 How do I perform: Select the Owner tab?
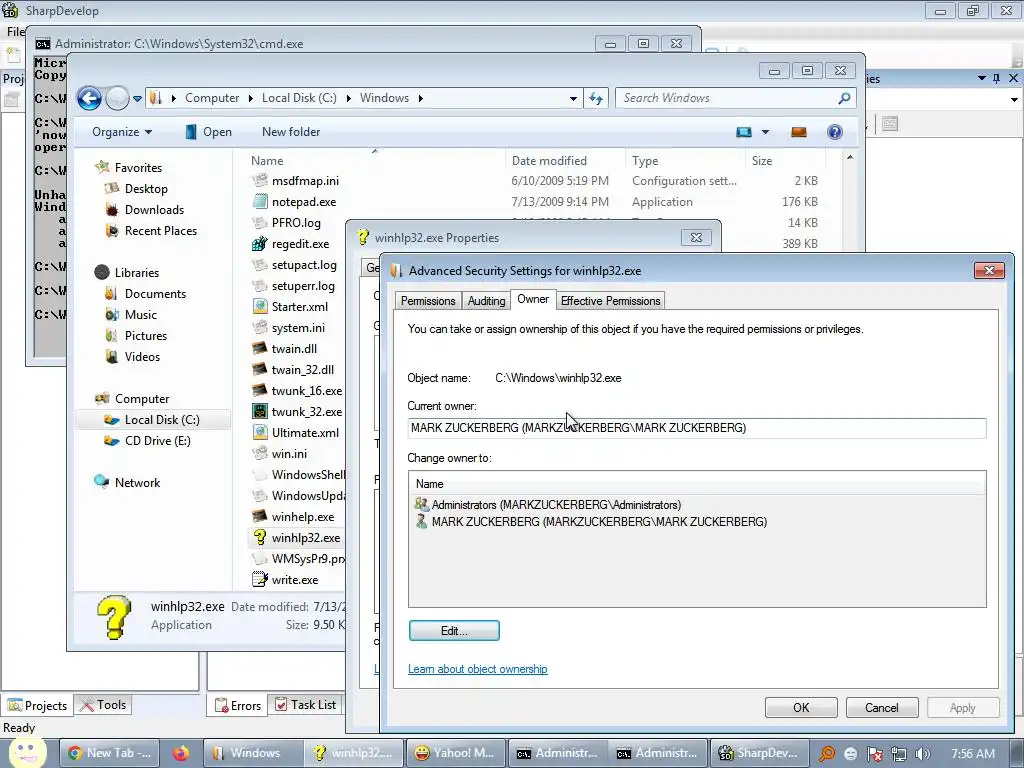tap(533, 299)
